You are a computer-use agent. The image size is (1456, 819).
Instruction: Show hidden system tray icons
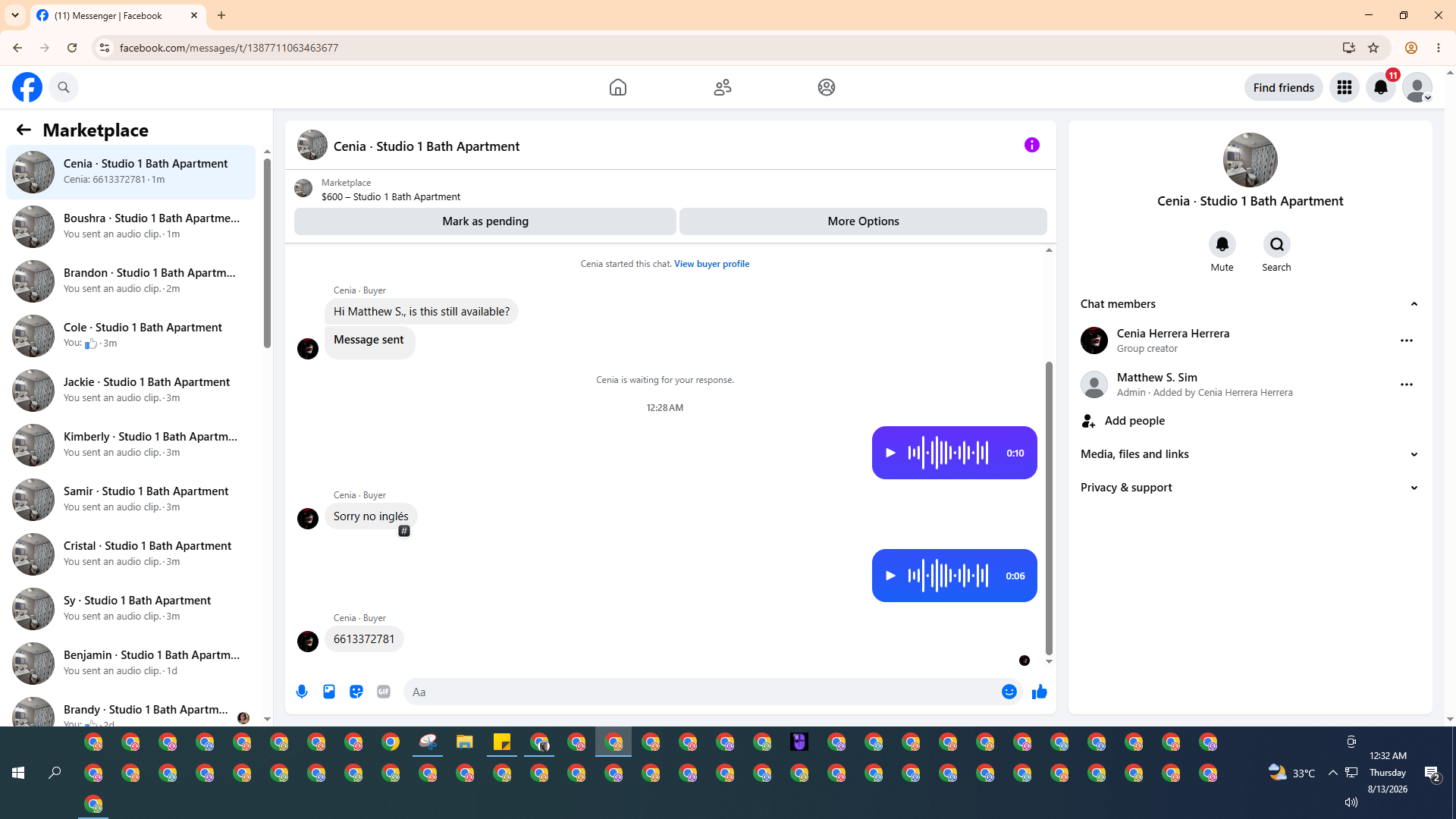point(1332,773)
